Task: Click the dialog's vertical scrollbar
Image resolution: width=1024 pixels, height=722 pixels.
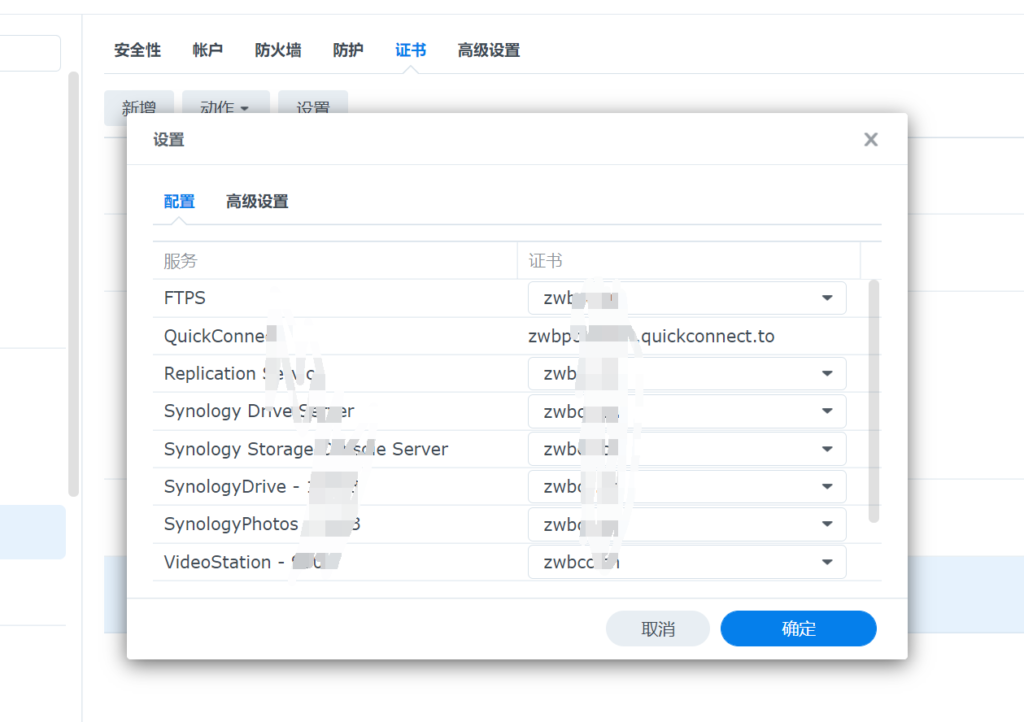Action: pos(874,400)
